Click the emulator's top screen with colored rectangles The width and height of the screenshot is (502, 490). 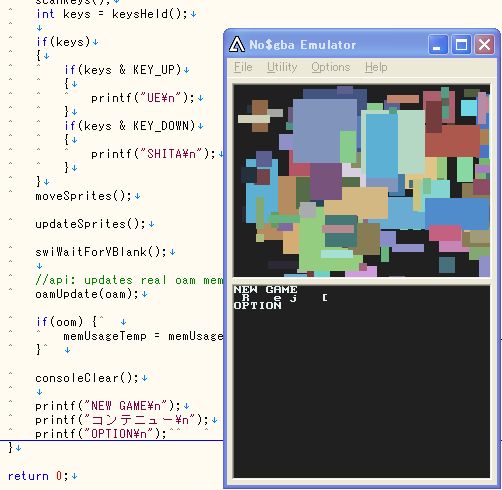362,181
